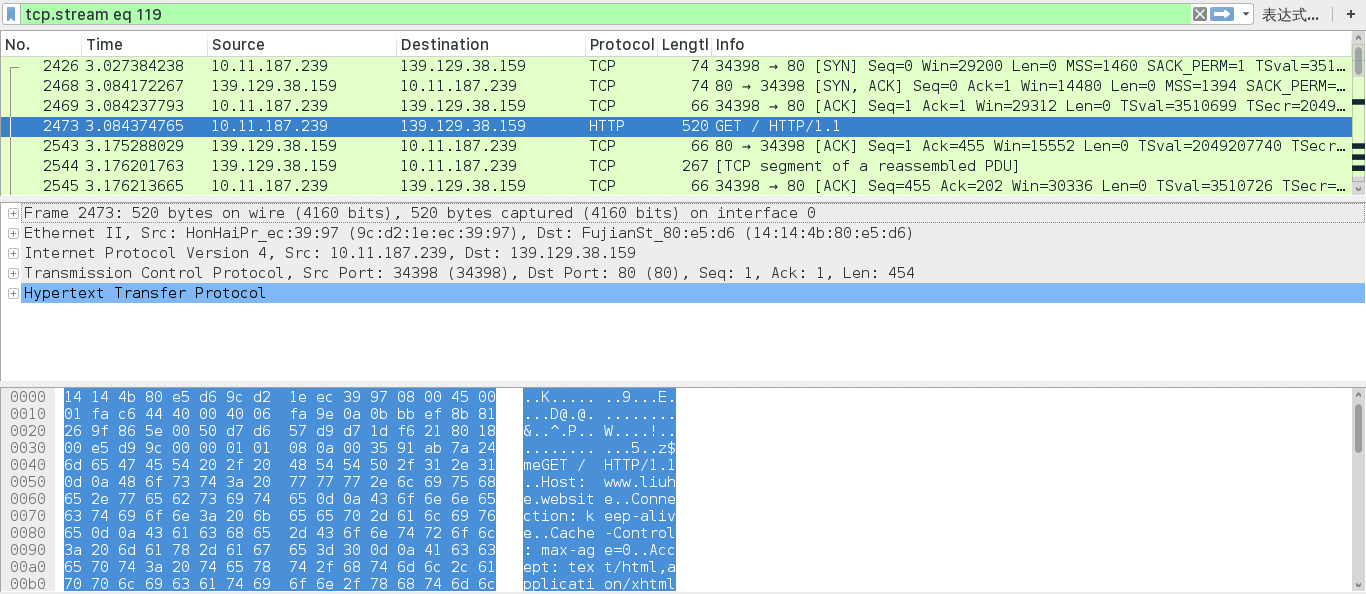The height and width of the screenshot is (594, 1366).
Task: Add a filter button with plus
Action: click(1349, 14)
